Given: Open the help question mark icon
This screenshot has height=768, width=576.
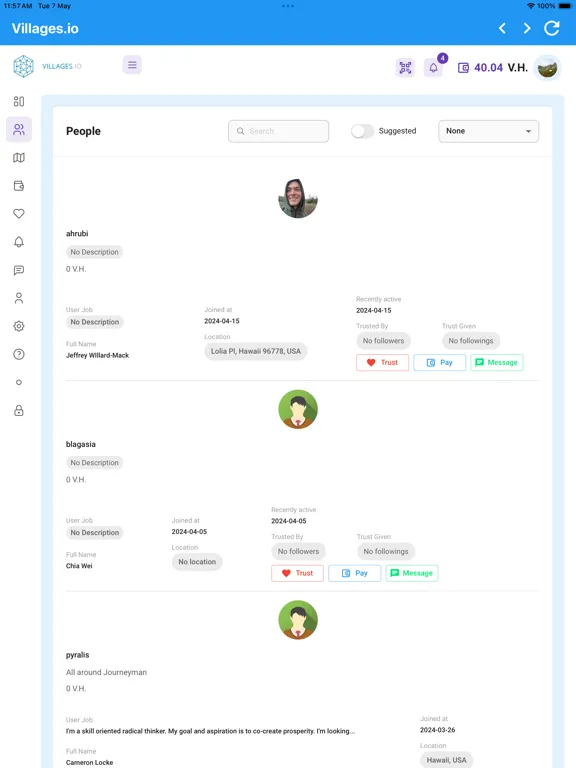Looking at the screenshot, I should [19, 354].
